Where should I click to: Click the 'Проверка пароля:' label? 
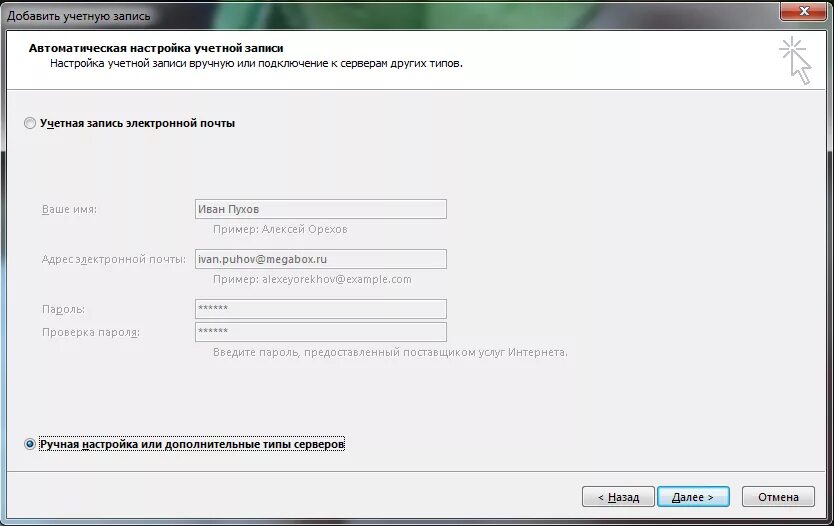tap(90, 332)
